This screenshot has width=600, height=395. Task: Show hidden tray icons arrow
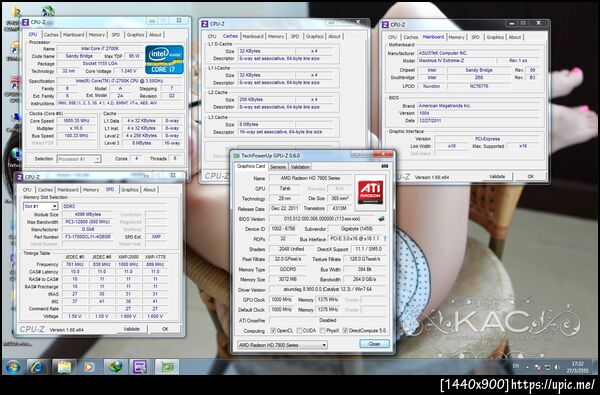[x=527, y=367]
